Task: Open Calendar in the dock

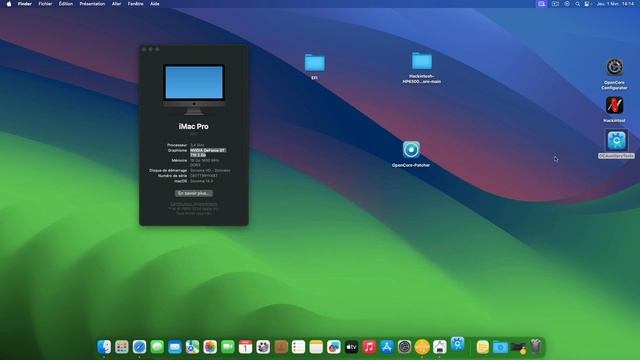Action: [245, 347]
